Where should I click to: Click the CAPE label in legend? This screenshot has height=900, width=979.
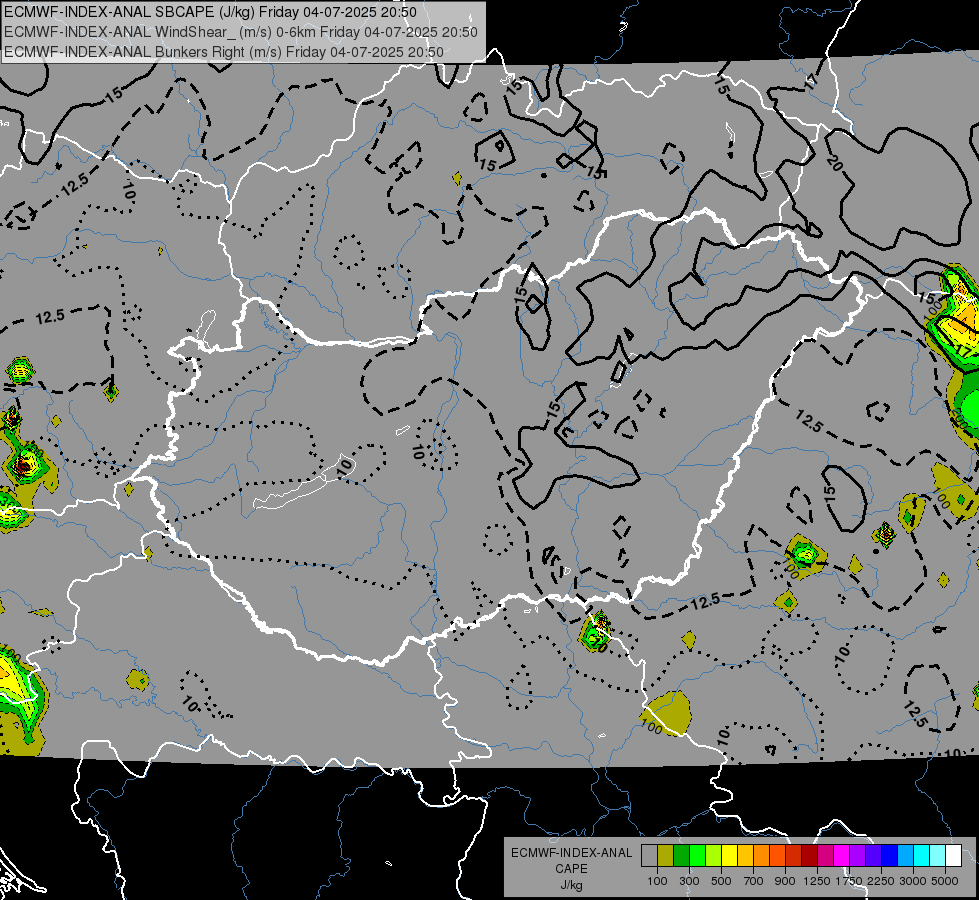coord(571,868)
